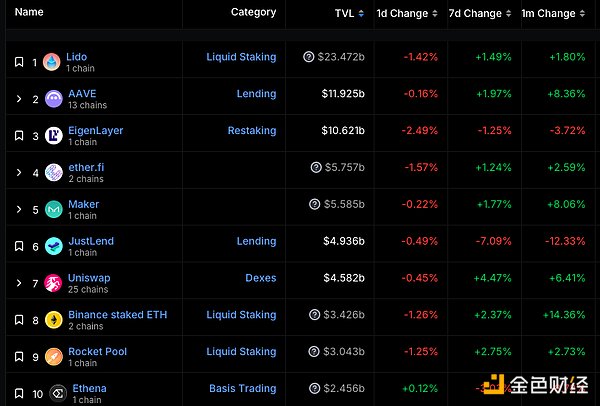Open the Maker protocol link
Viewport: 600px width, 406px height.
(x=83, y=204)
